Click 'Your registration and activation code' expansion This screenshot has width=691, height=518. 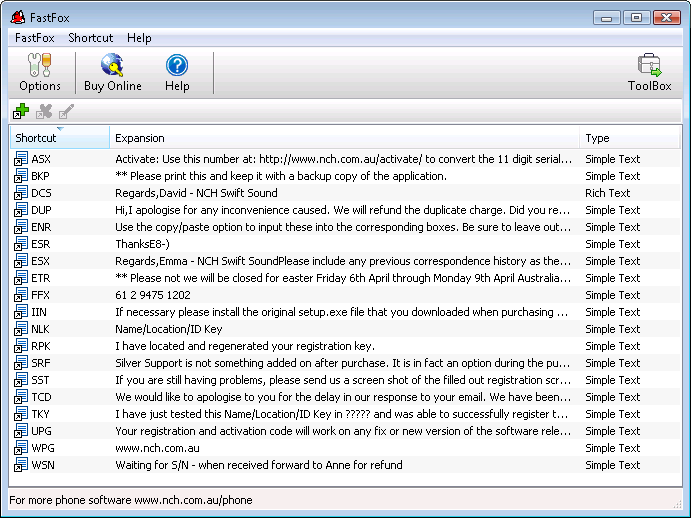343,431
